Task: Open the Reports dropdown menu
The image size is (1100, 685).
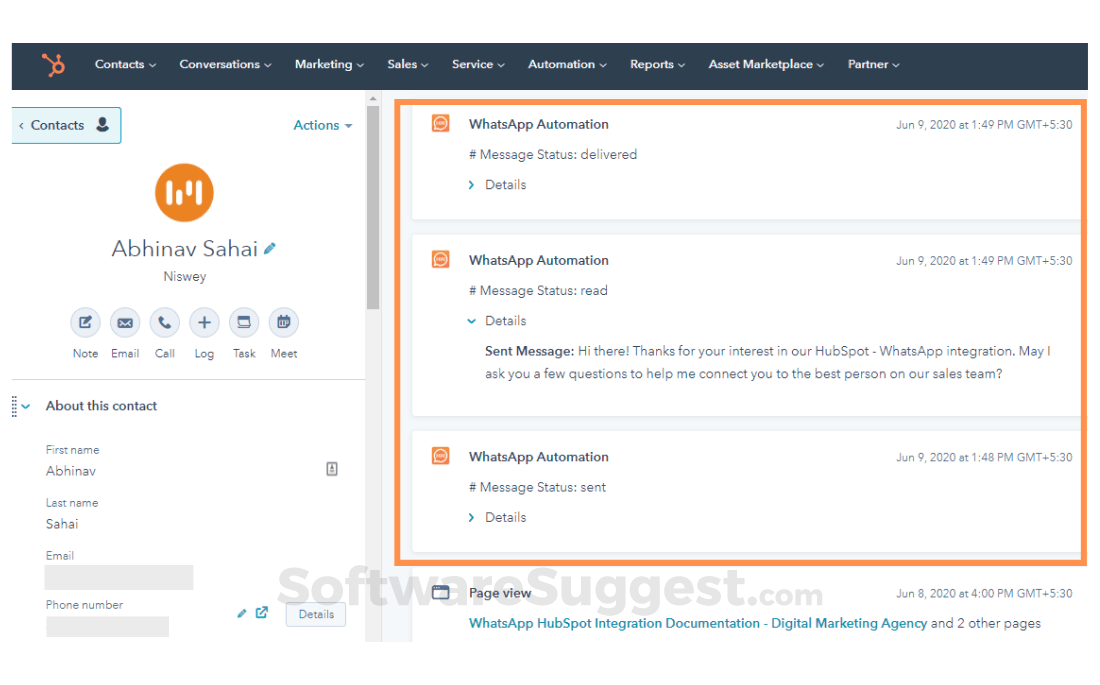Action: 657,65
